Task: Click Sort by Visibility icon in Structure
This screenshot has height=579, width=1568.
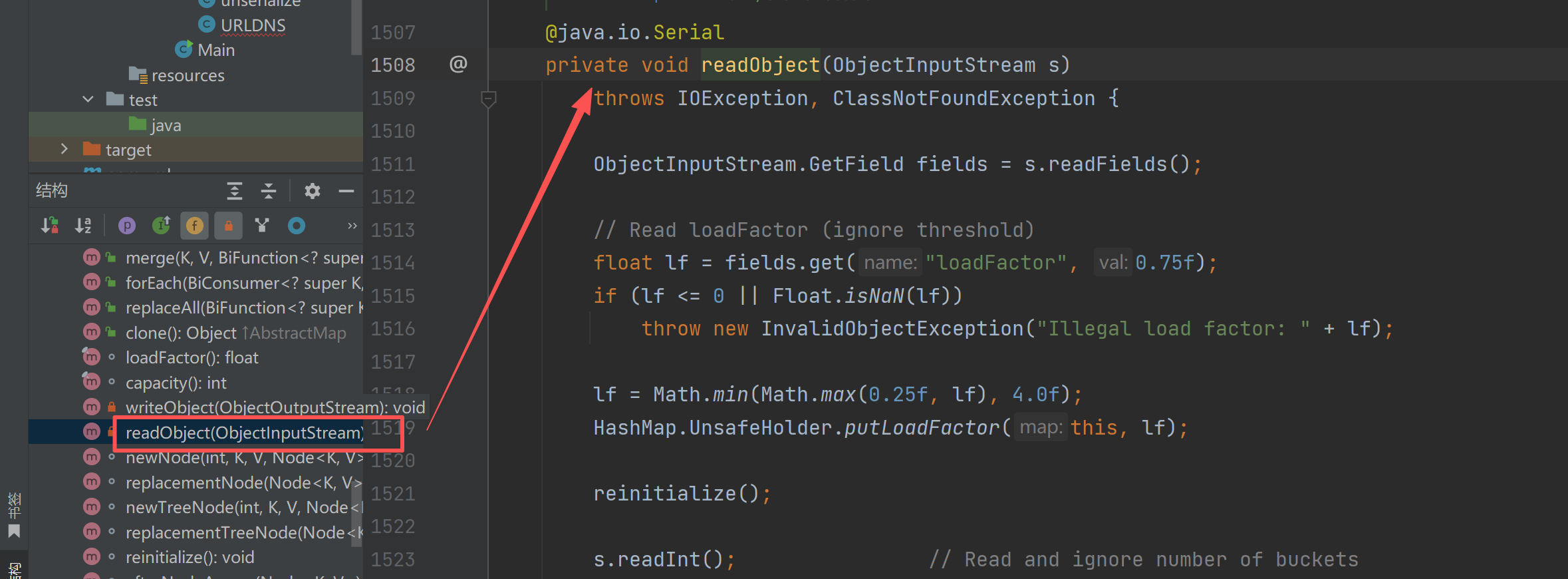Action: [50, 226]
